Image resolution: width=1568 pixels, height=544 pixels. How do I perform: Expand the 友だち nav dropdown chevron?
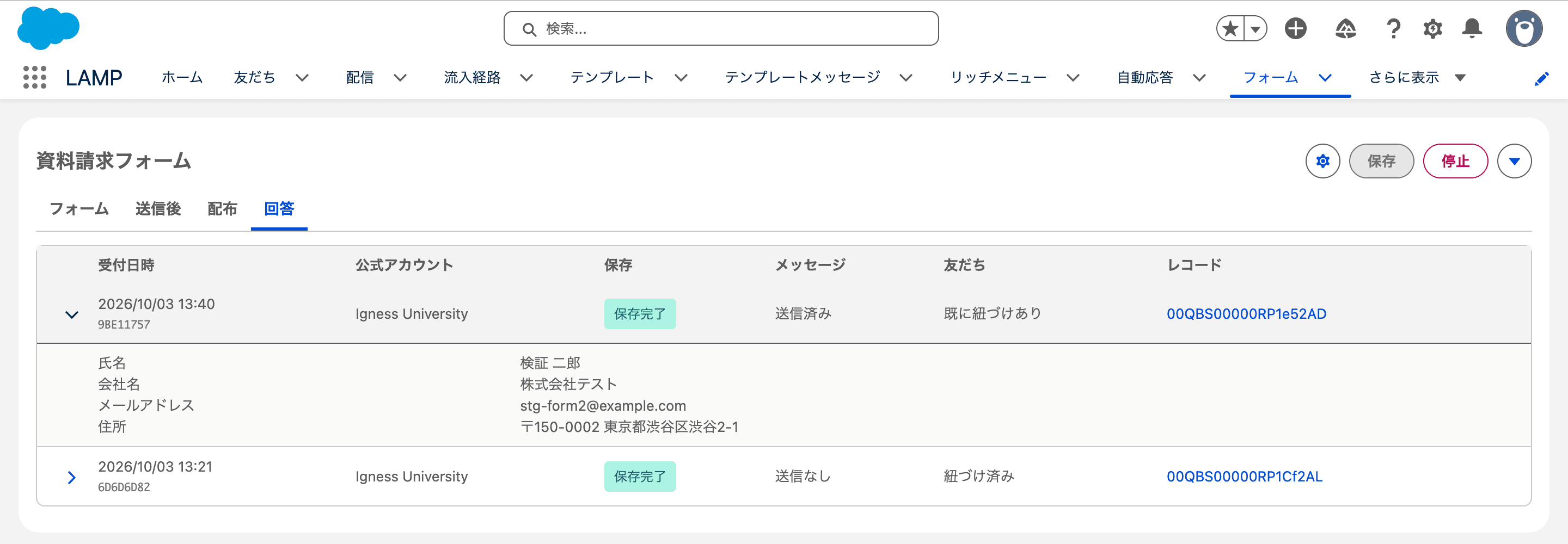[302, 78]
